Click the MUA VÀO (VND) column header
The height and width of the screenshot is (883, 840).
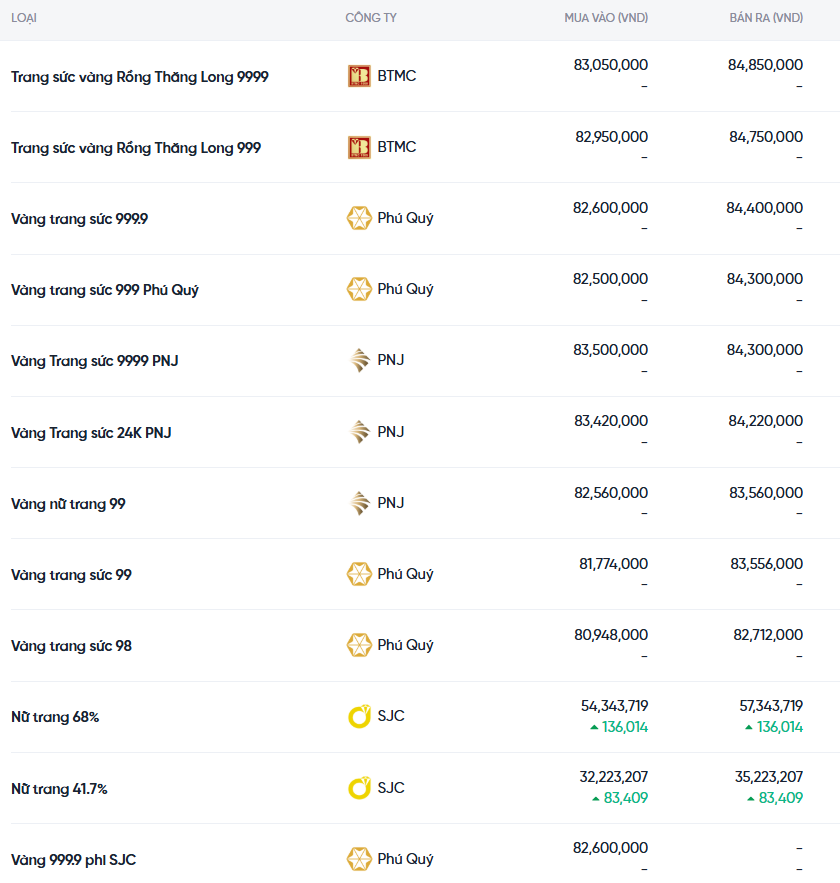pos(606,18)
